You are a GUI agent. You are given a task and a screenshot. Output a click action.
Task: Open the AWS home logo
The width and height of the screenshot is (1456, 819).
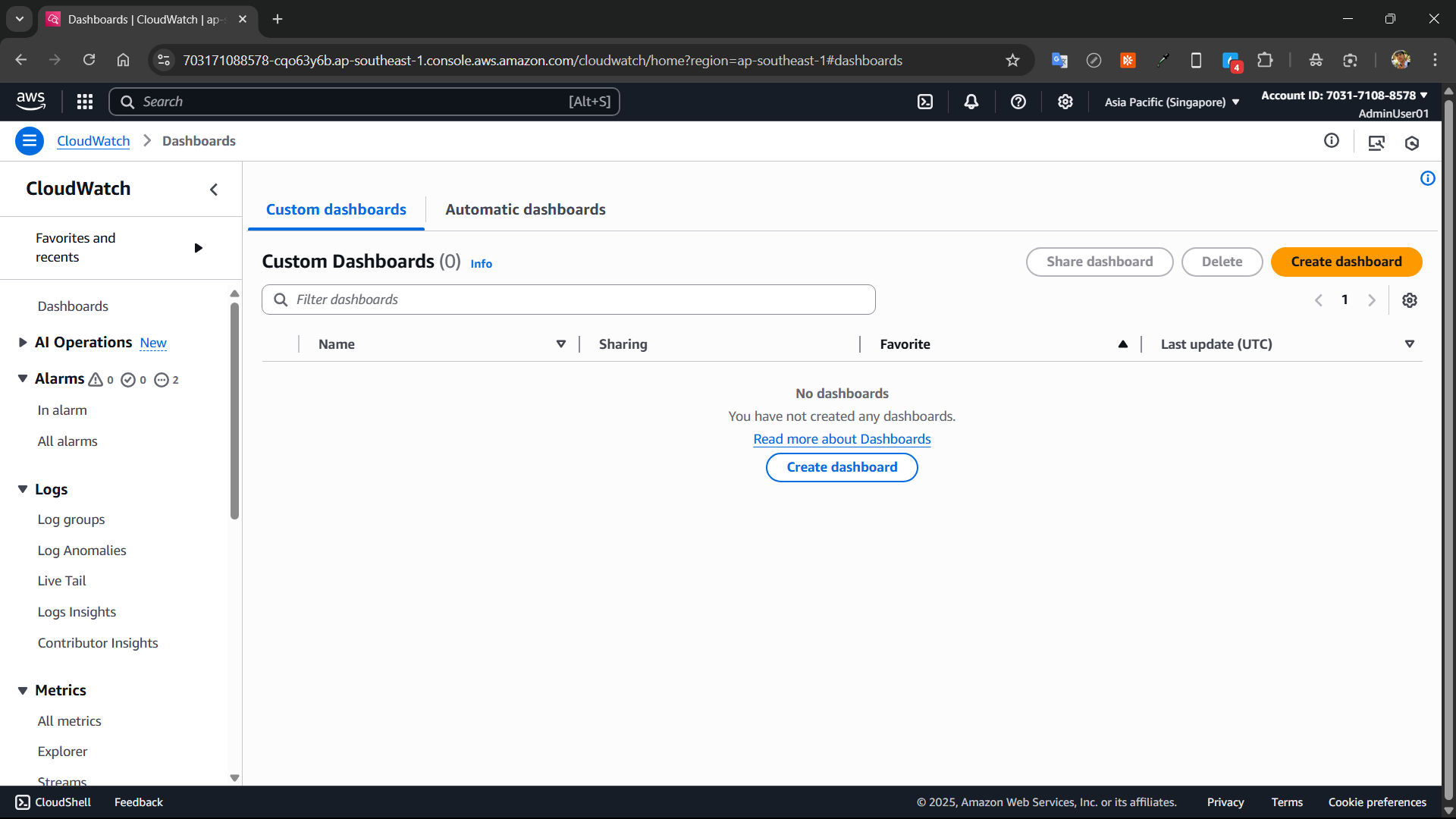30,101
